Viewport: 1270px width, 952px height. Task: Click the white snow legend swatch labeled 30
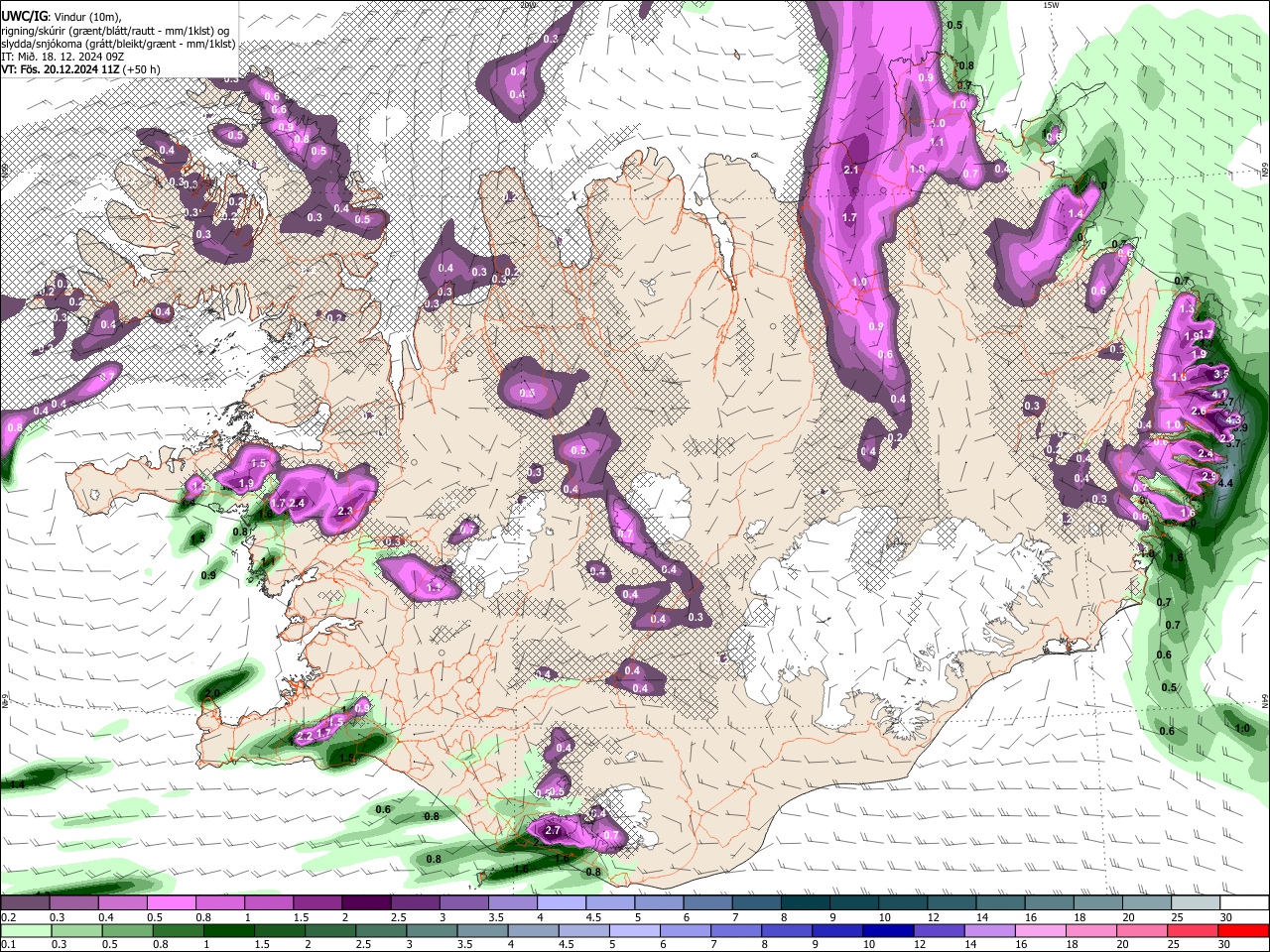pyautogui.click(x=1245, y=903)
